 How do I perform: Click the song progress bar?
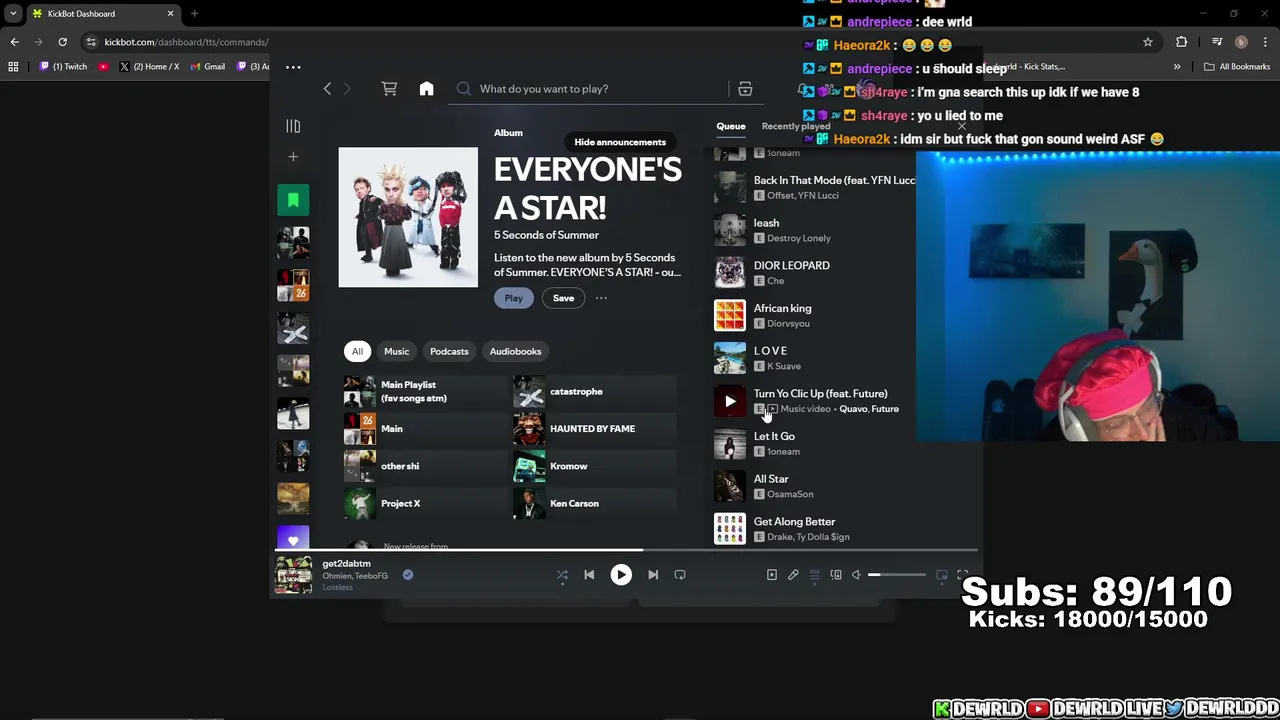coord(626,550)
